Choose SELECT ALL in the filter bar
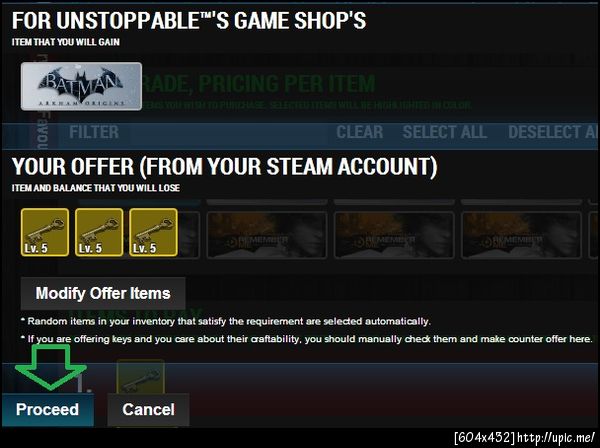This screenshot has width=600, height=448. (445, 132)
